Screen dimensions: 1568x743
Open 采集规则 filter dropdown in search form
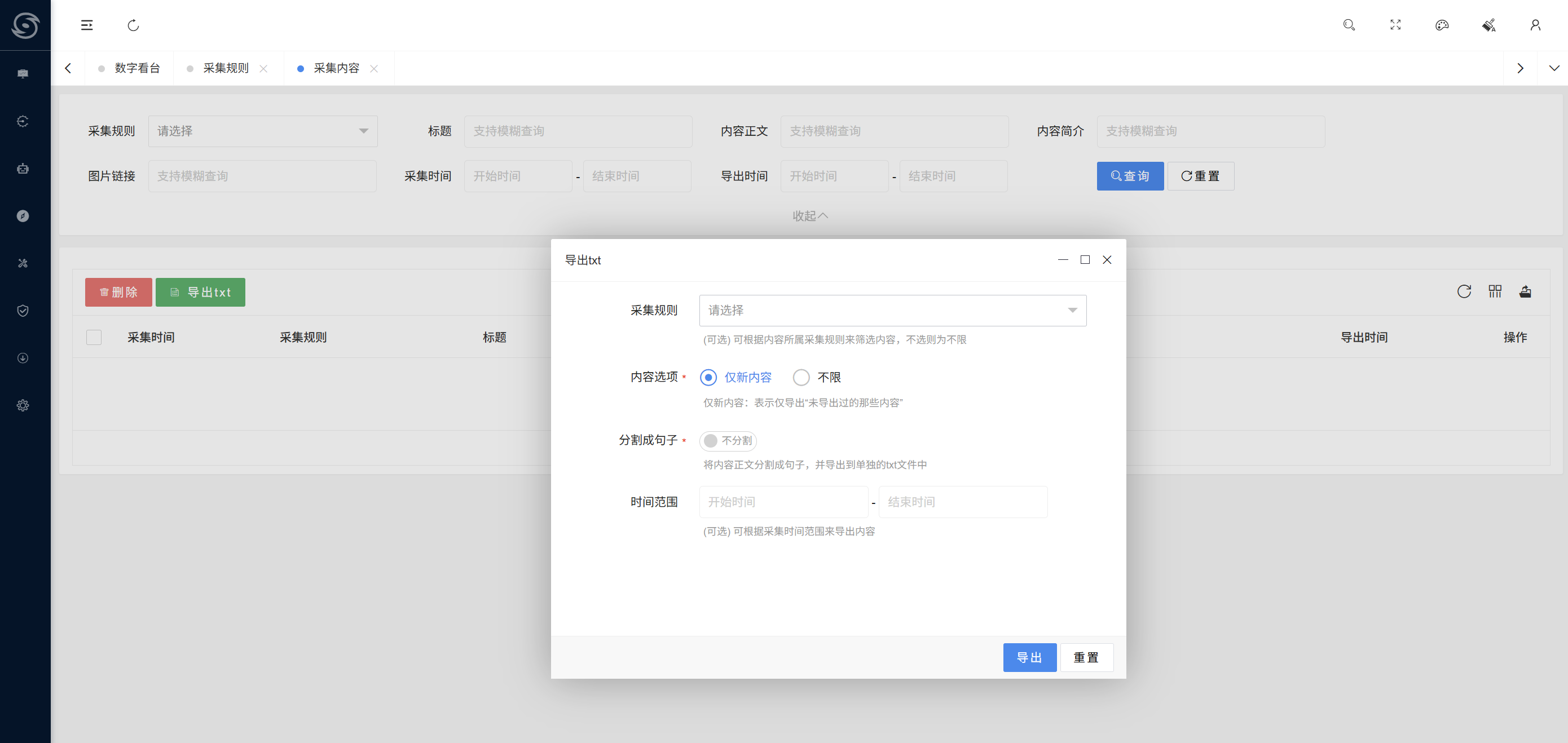(263, 131)
